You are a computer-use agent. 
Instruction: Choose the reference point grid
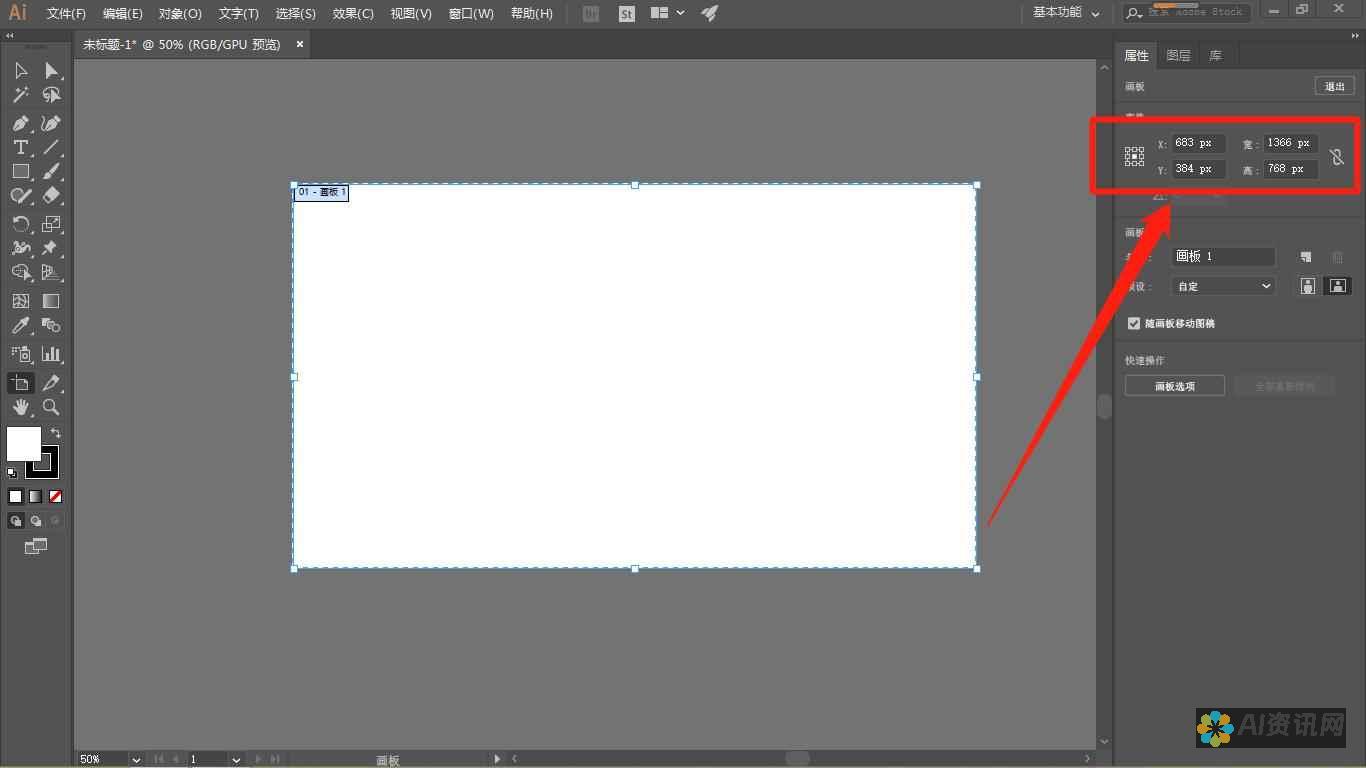tap(1134, 156)
